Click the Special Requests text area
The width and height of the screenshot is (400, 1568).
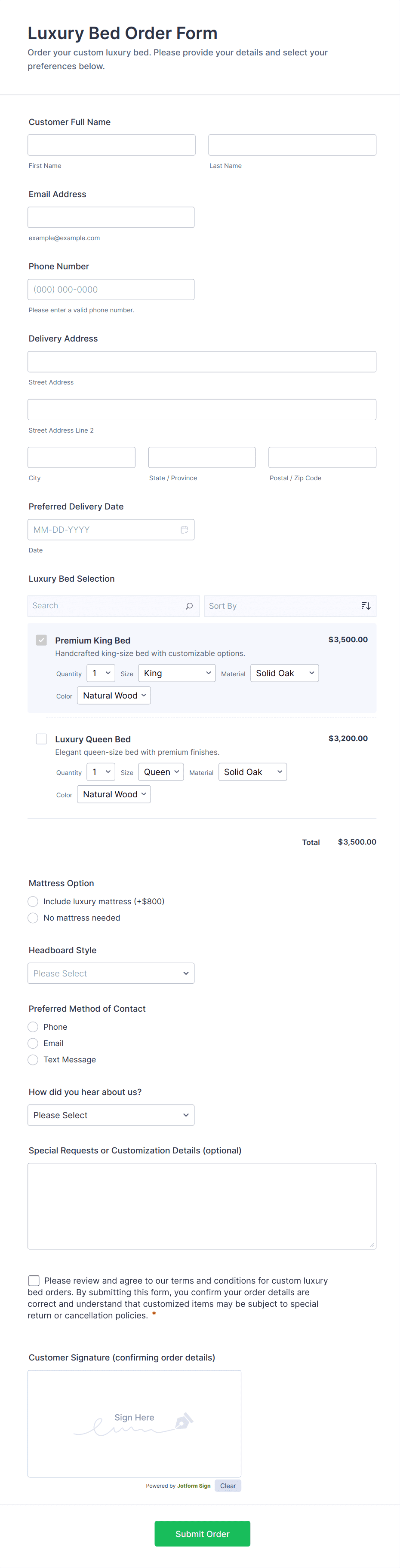coord(202,1206)
